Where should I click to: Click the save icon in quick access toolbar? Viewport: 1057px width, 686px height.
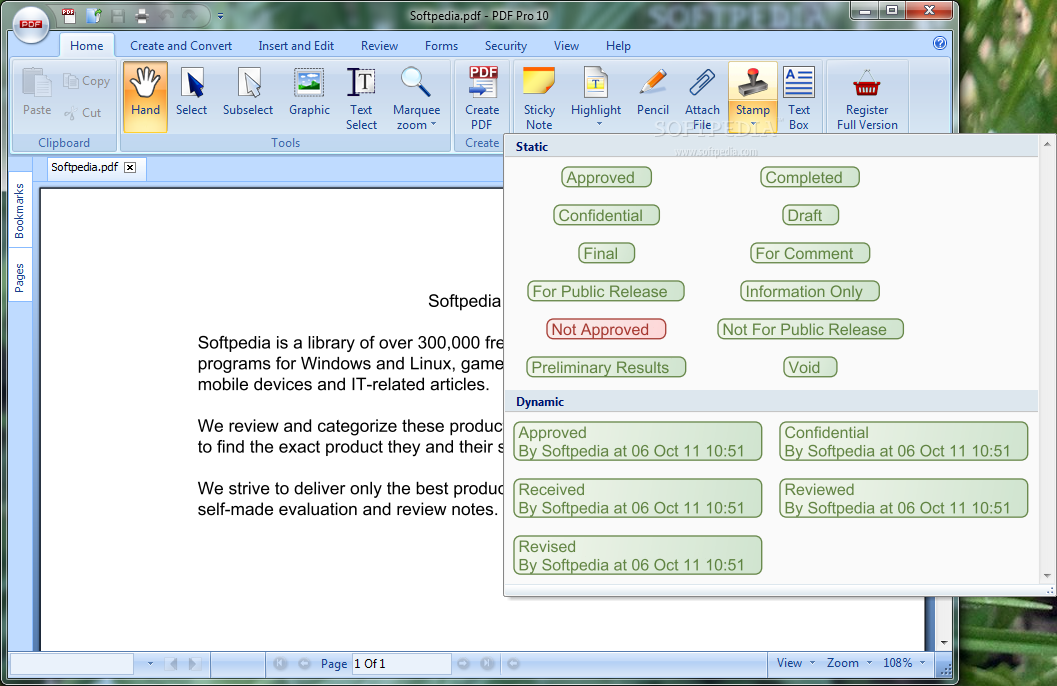point(117,15)
